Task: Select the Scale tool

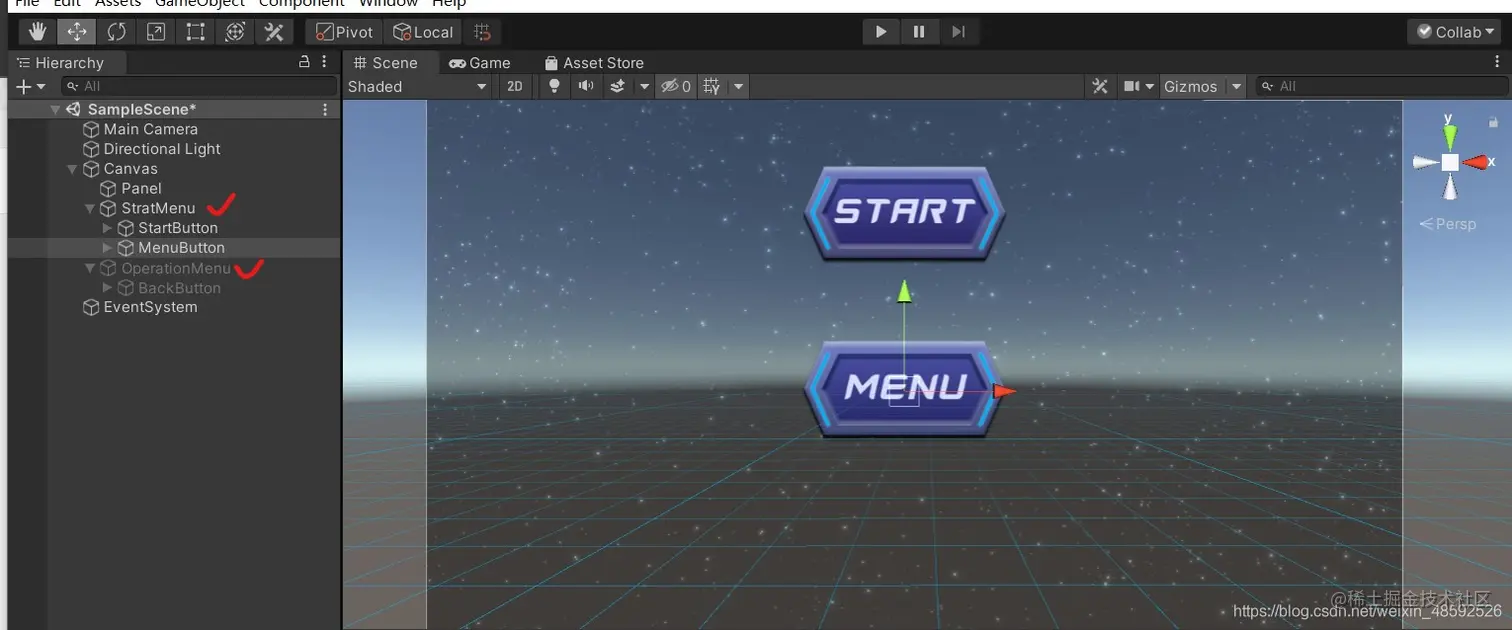Action: click(x=156, y=32)
